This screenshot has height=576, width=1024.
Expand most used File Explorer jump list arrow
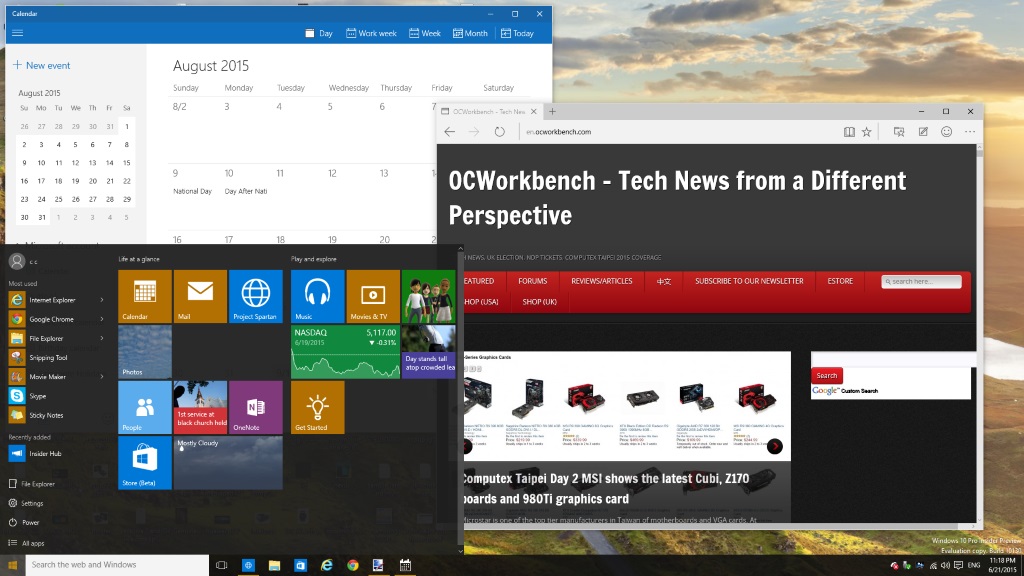[x=102, y=338]
